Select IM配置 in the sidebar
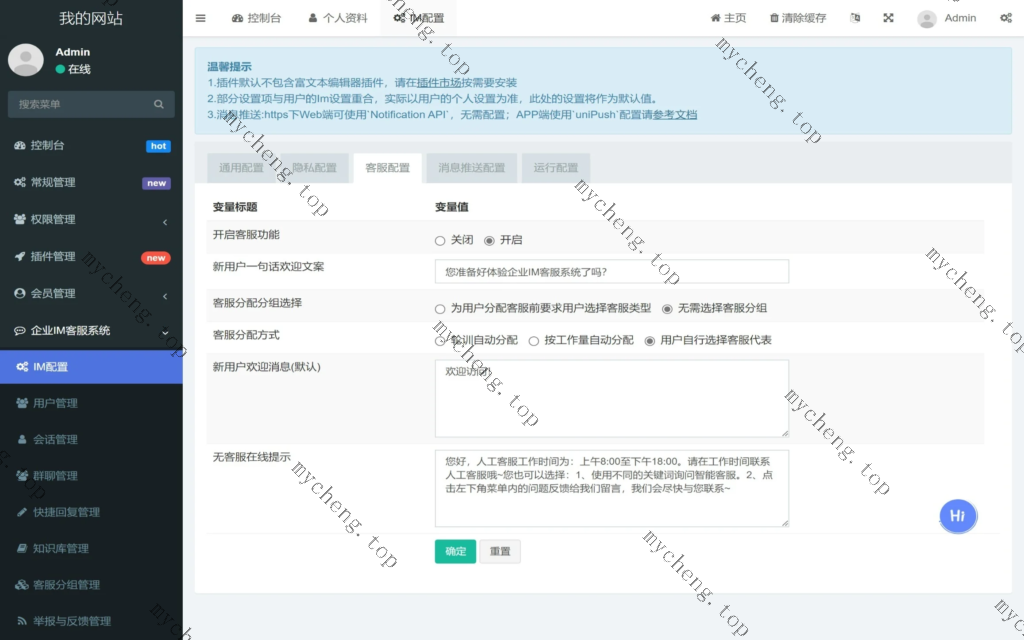This screenshot has height=640, width=1024. click(91, 367)
